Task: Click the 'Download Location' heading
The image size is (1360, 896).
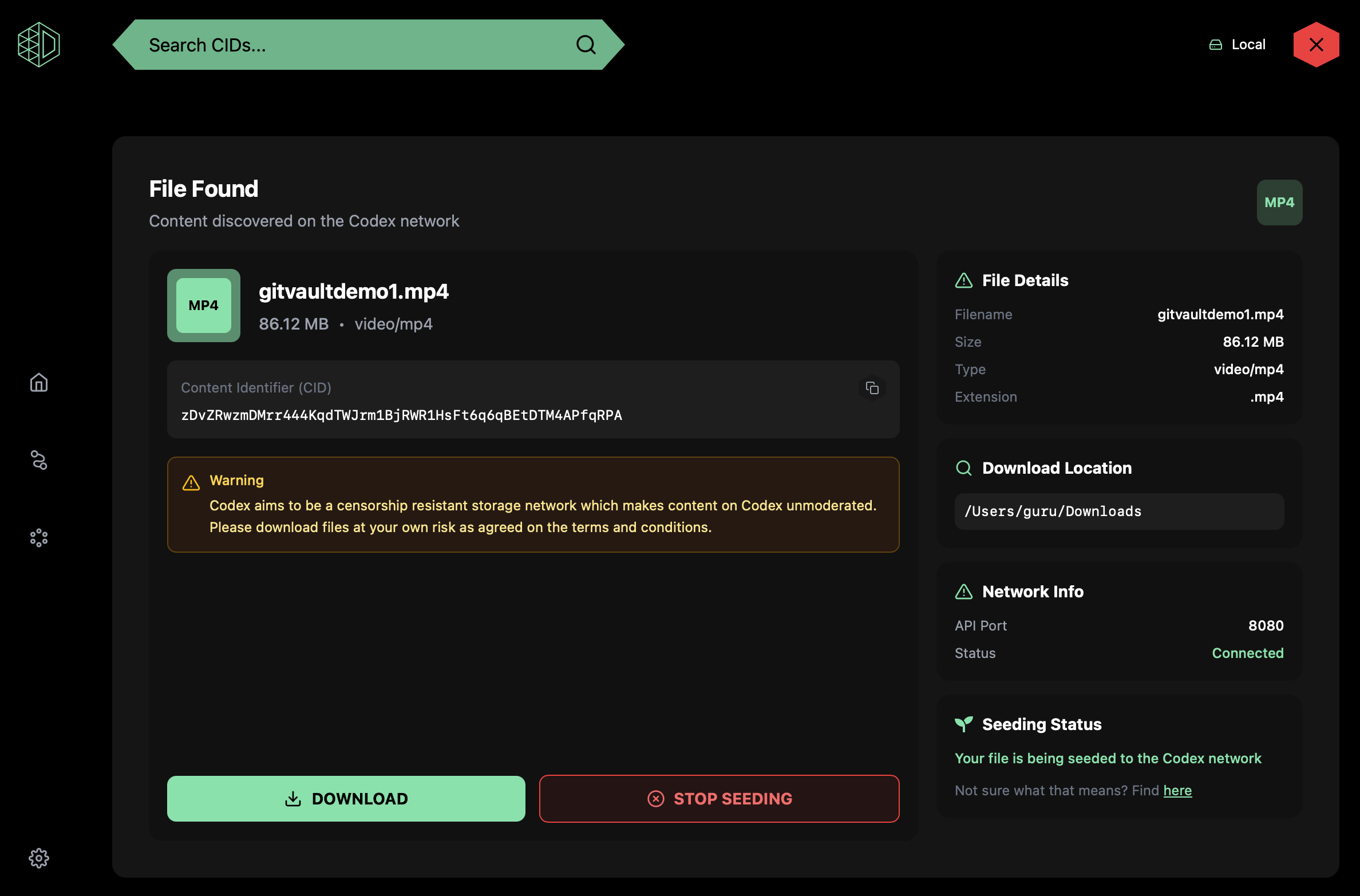Action: 1057,468
